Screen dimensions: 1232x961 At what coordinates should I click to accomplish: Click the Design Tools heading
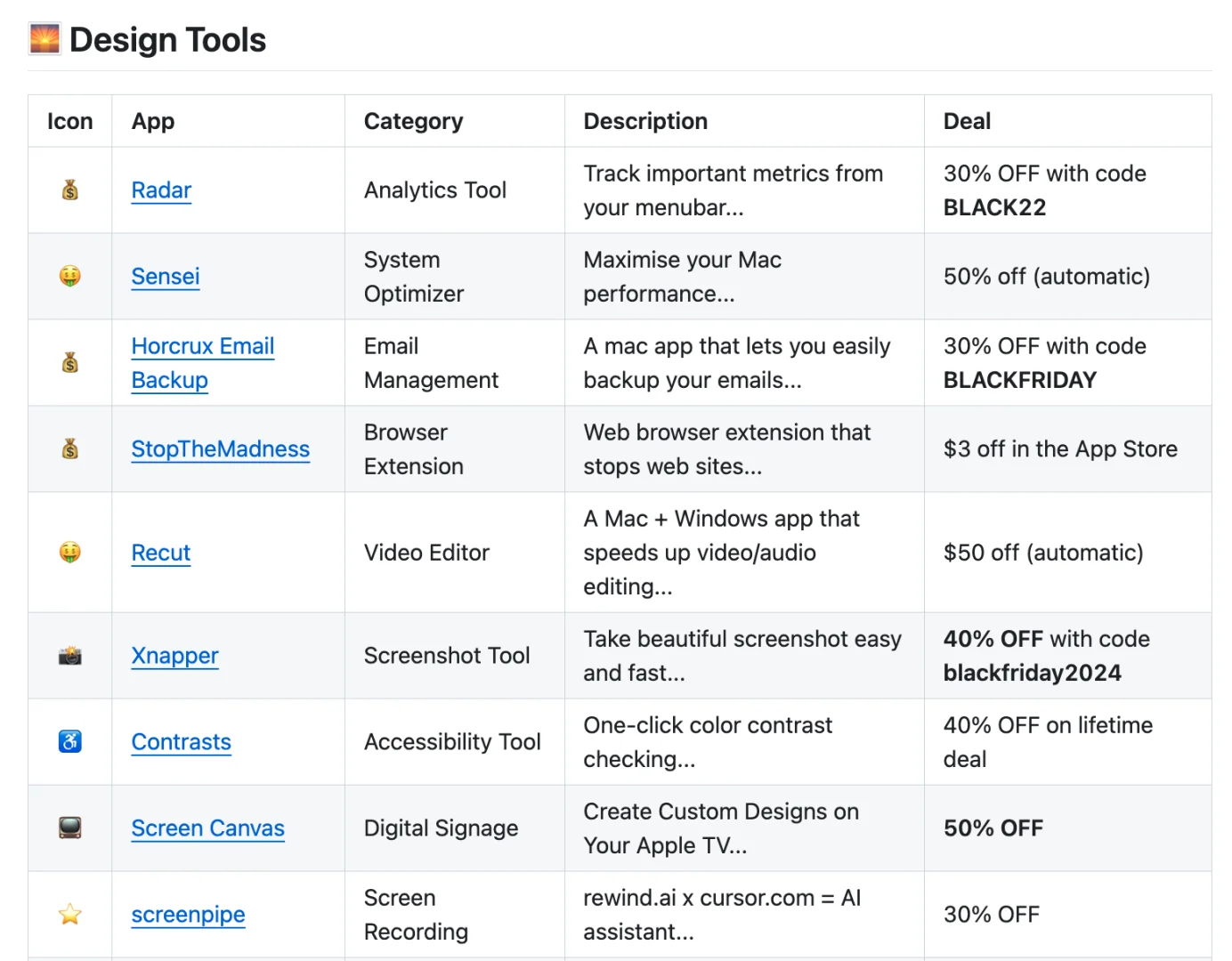[x=167, y=40]
